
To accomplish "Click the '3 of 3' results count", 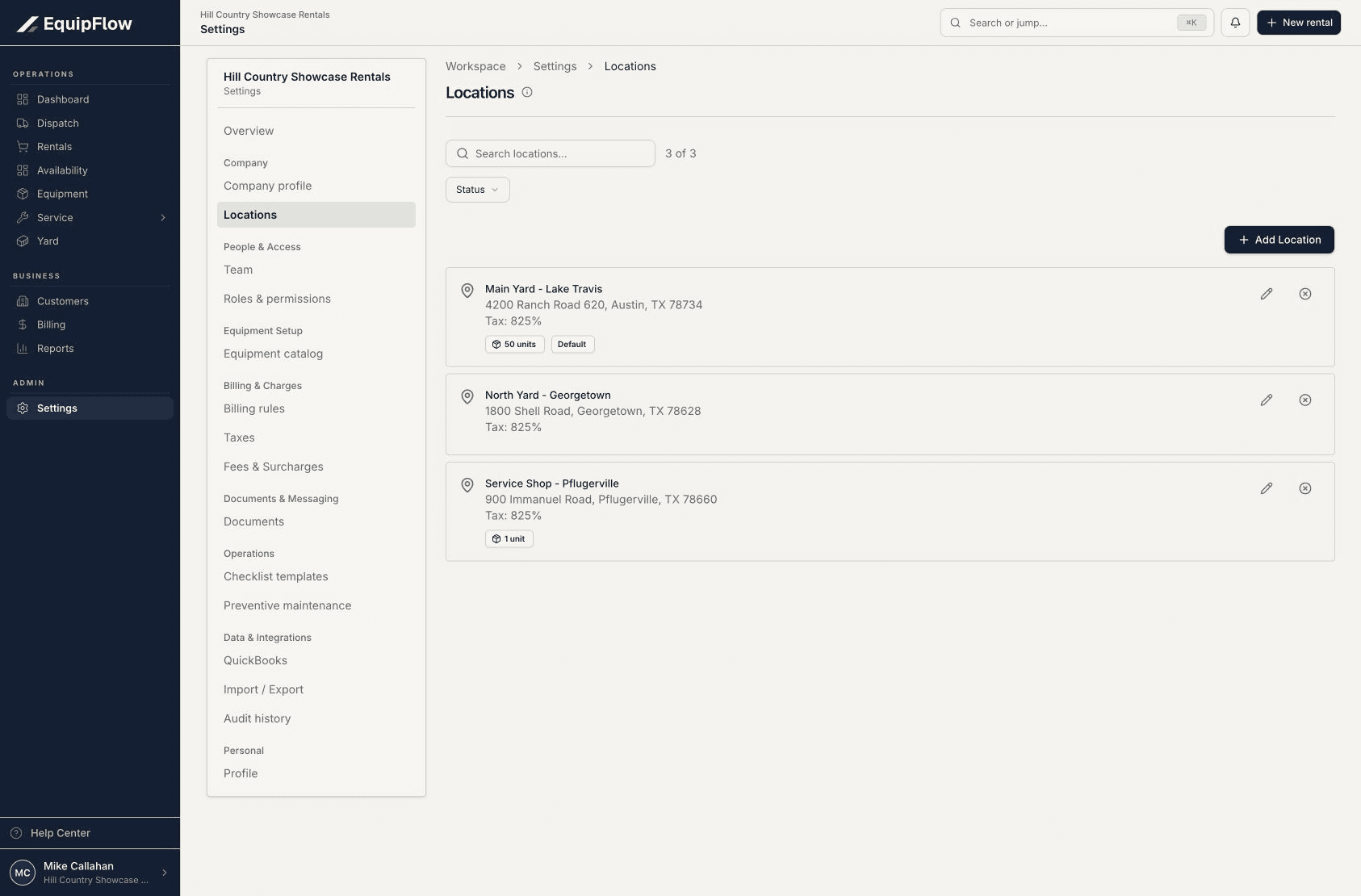I will coord(680,153).
